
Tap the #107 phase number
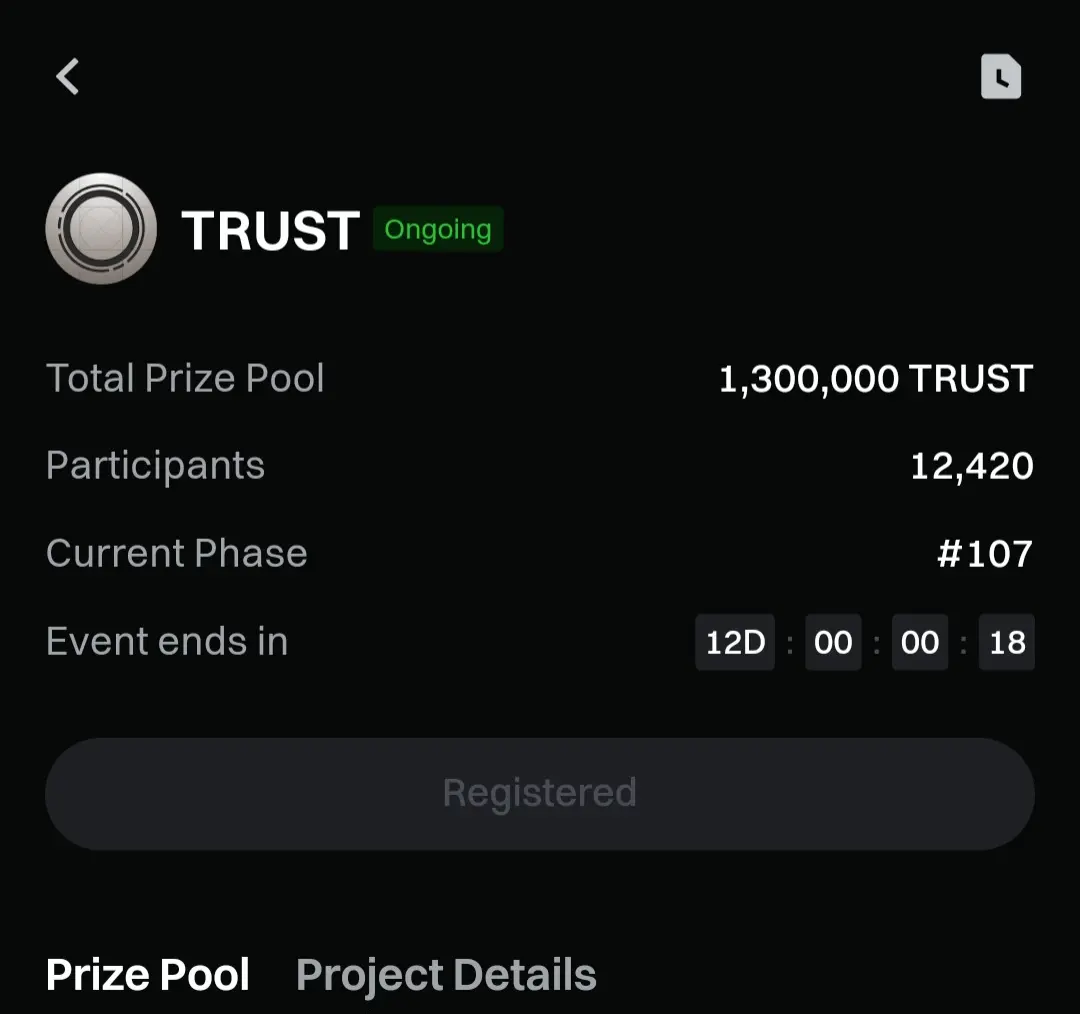[985, 554]
